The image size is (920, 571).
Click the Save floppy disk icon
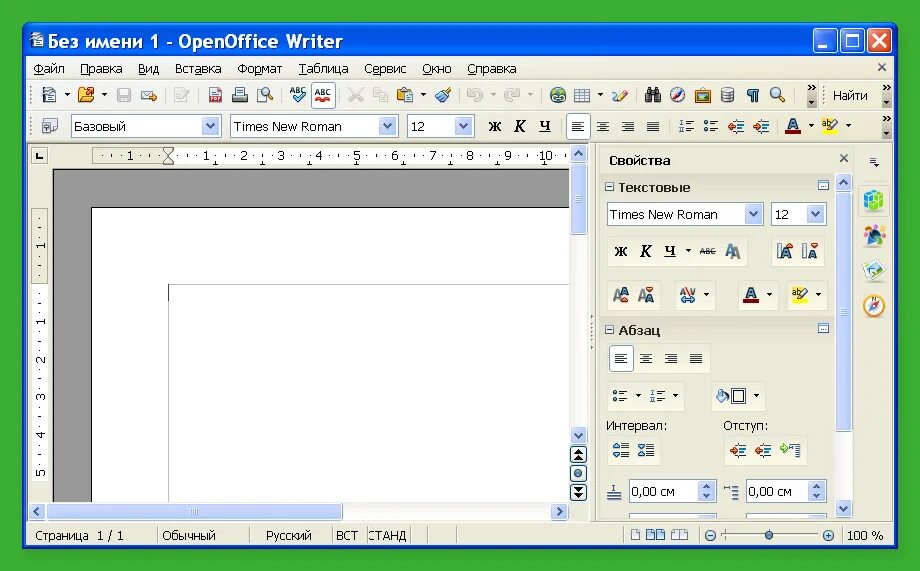123,95
